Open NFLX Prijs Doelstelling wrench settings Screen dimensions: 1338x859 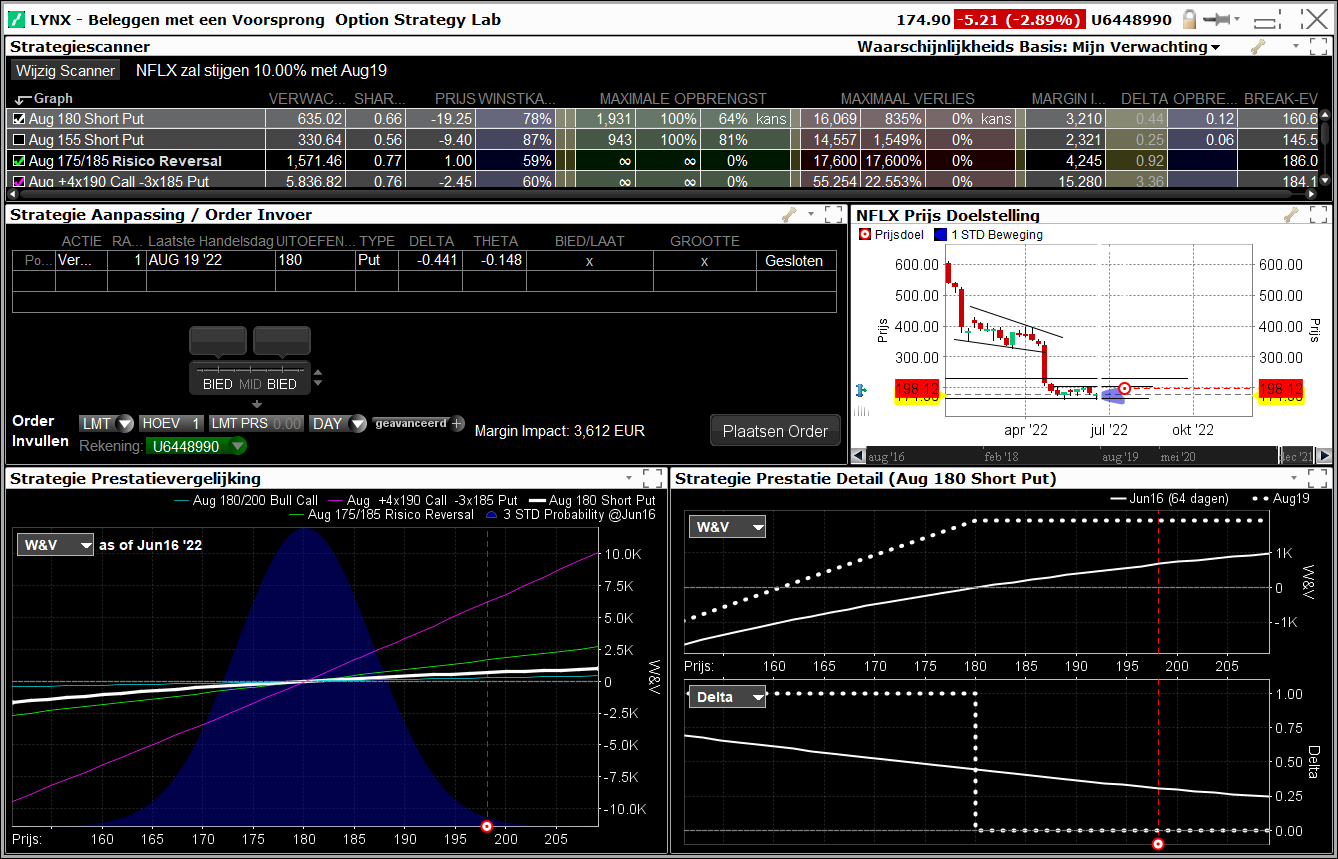coord(1291,214)
